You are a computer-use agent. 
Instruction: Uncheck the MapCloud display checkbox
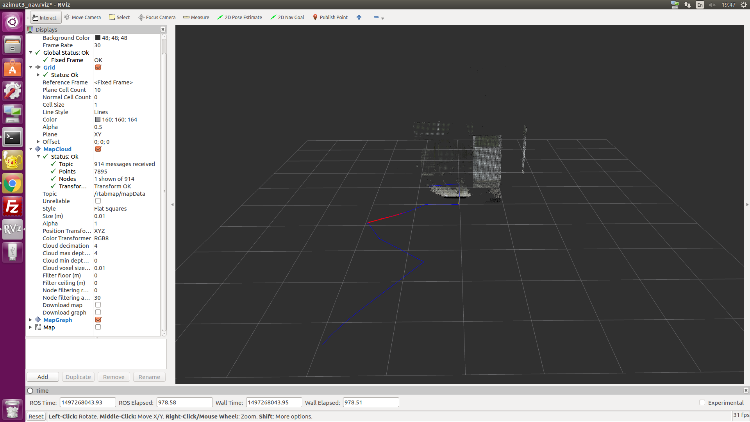pyautogui.click(x=97, y=149)
